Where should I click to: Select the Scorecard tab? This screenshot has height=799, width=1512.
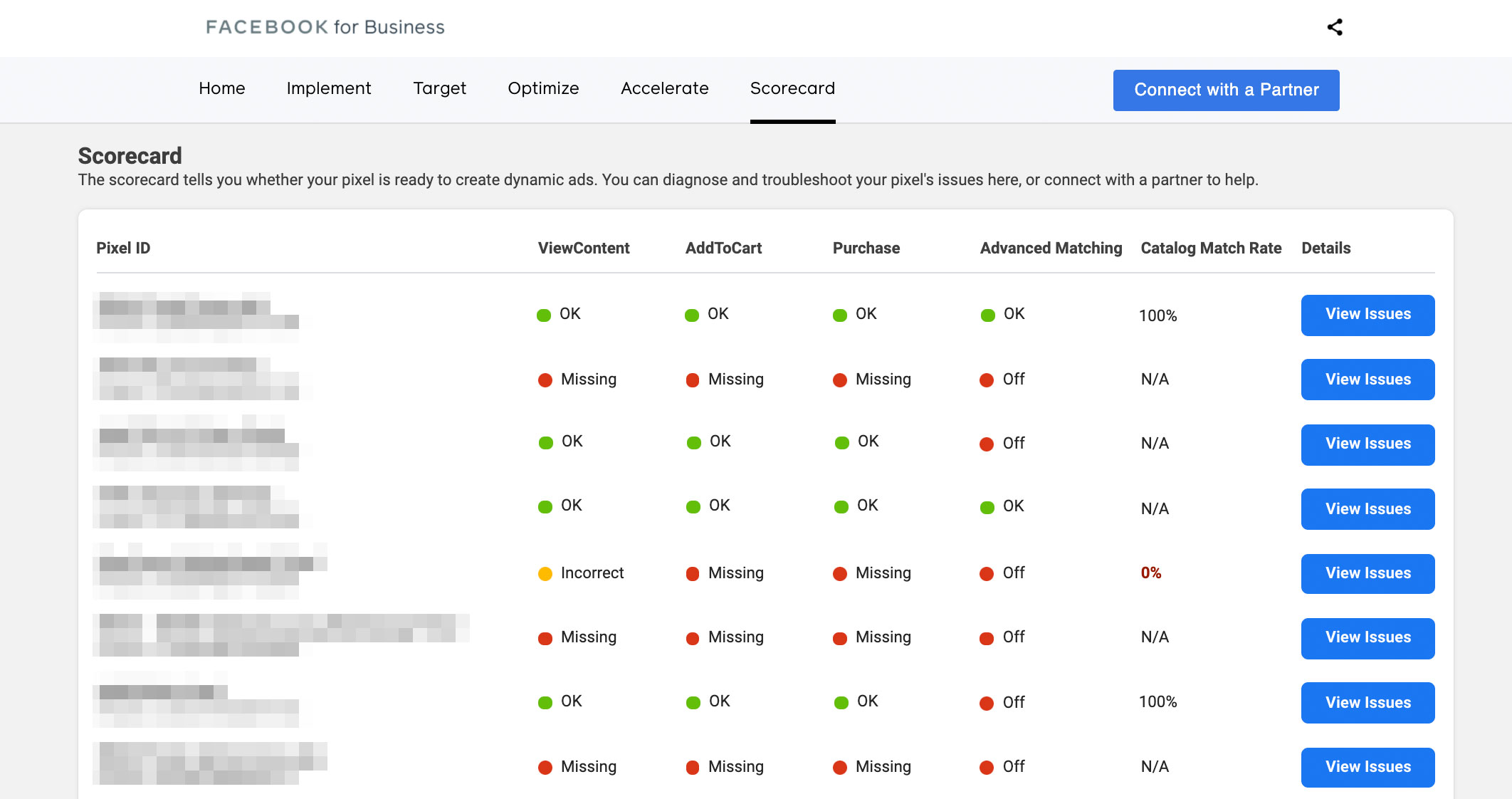click(x=792, y=88)
